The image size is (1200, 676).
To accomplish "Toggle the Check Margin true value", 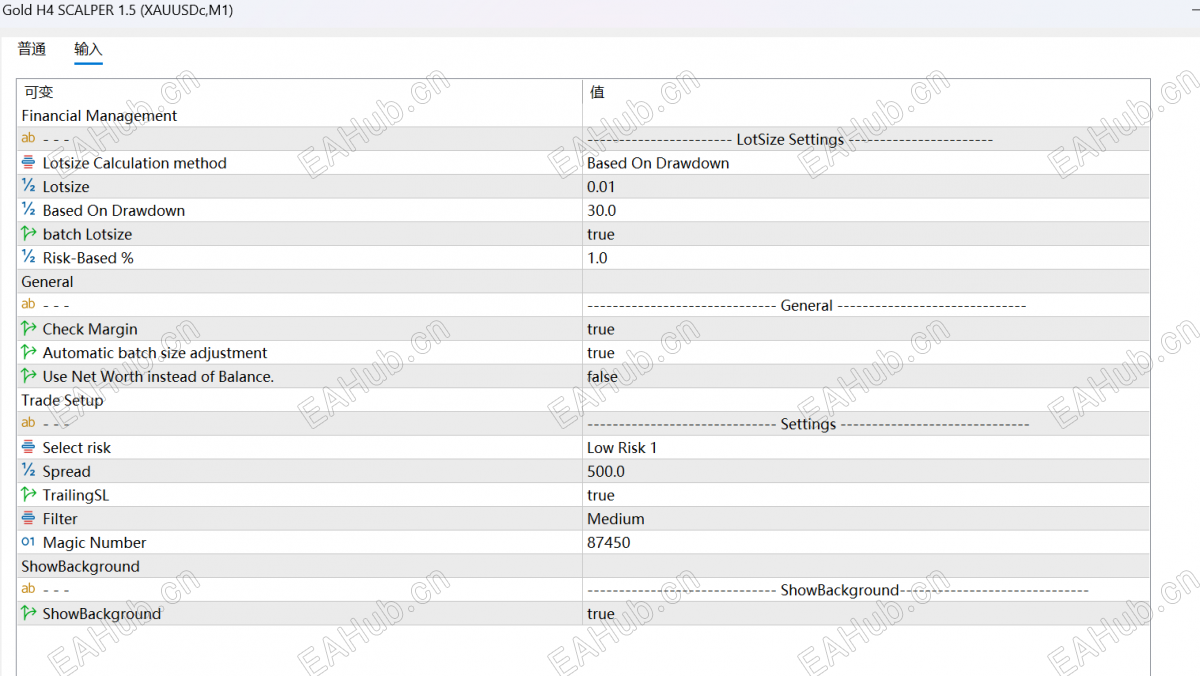I will coord(866,329).
